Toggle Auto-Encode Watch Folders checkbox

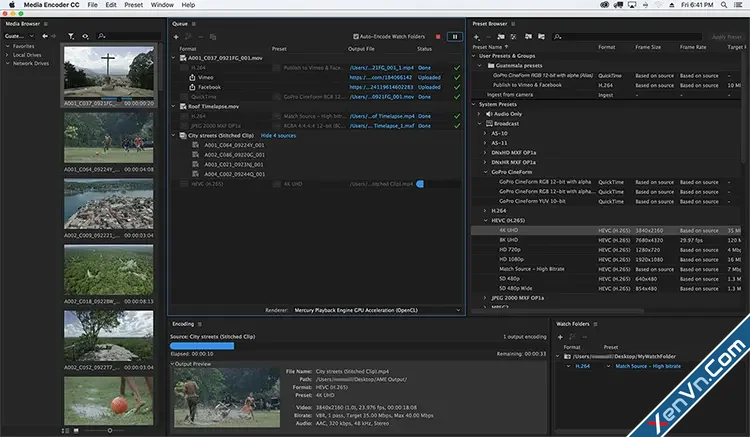coord(355,36)
